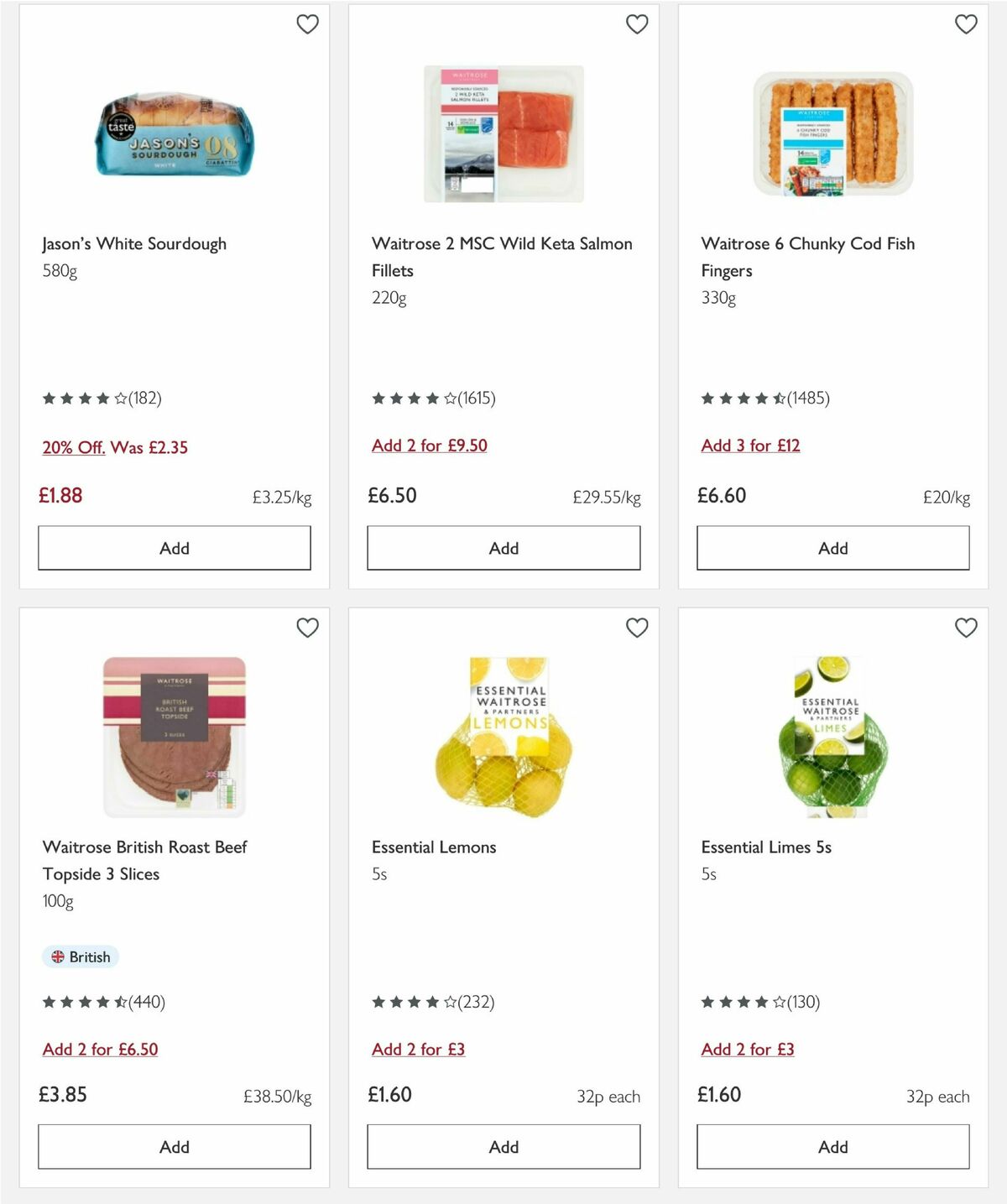Open the 'Add 2 for £9.50' salmon offer
This screenshot has width=1007, height=1204.
[x=429, y=446]
